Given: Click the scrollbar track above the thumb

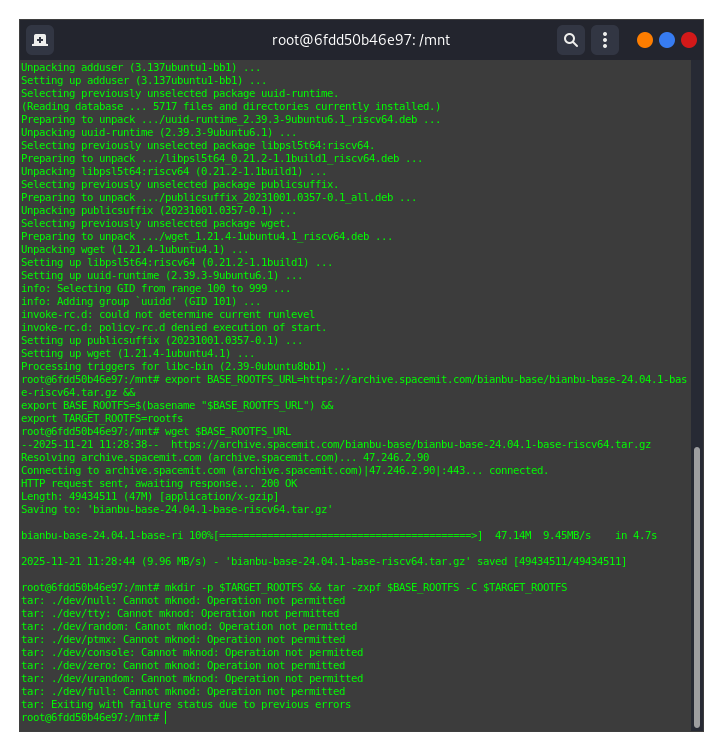Looking at the screenshot, I should [x=697, y=250].
